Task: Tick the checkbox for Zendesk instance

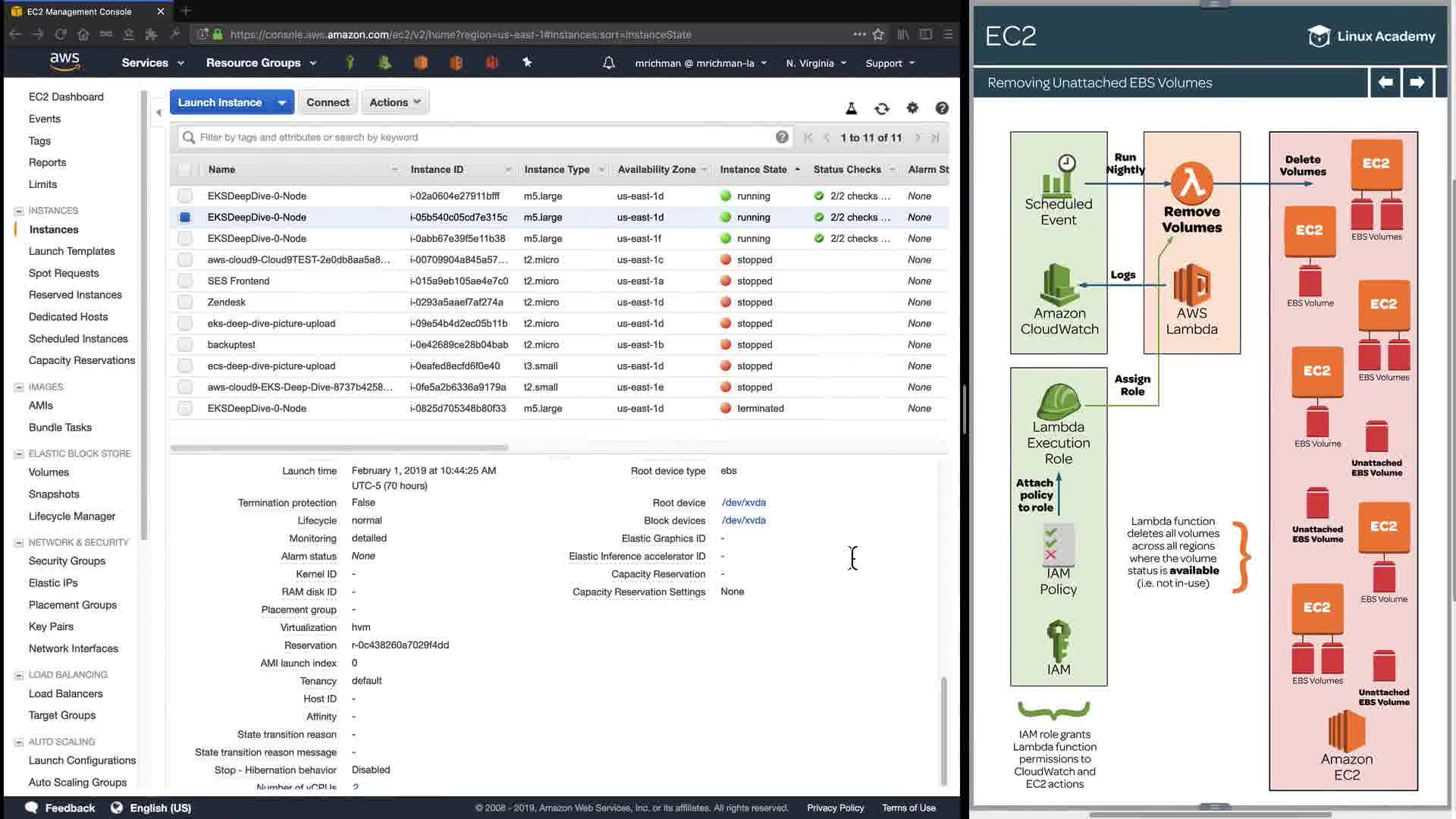Action: point(185,302)
